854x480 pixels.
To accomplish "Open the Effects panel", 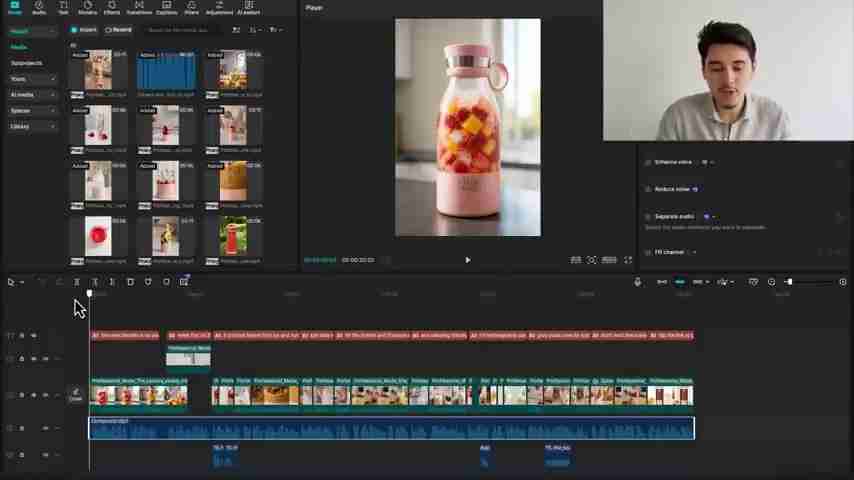I will (x=112, y=8).
